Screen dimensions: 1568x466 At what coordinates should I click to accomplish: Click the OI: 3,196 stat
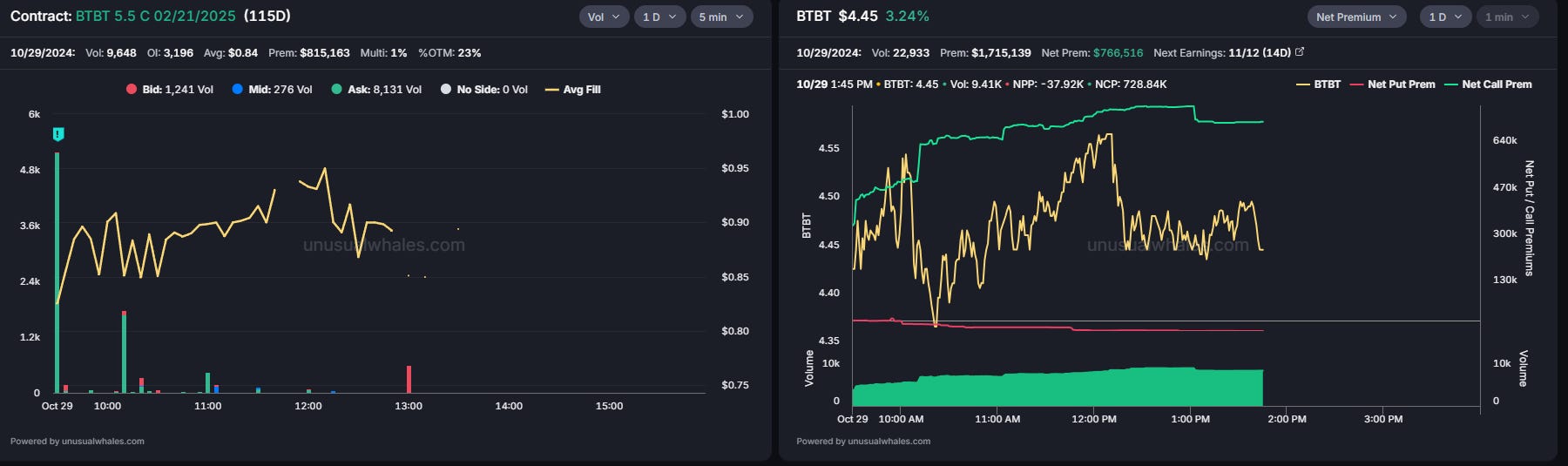click(x=171, y=52)
